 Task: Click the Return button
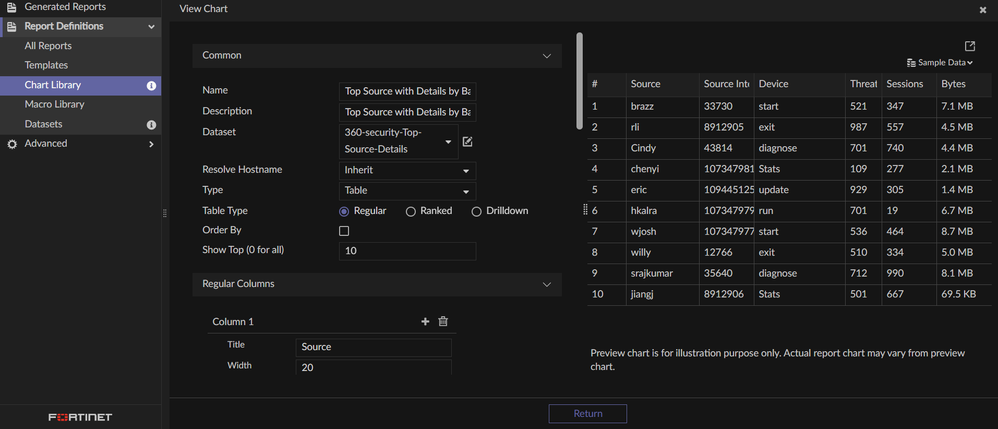pos(588,414)
